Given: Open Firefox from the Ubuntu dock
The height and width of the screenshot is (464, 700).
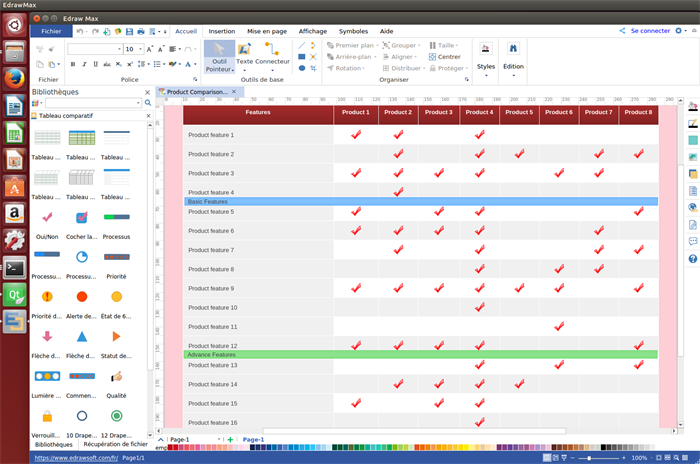Looking at the screenshot, I should tap(14, 73).
